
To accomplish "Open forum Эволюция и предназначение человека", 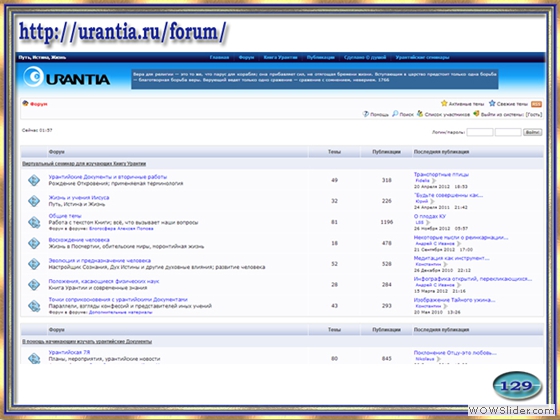I will 100,261.
